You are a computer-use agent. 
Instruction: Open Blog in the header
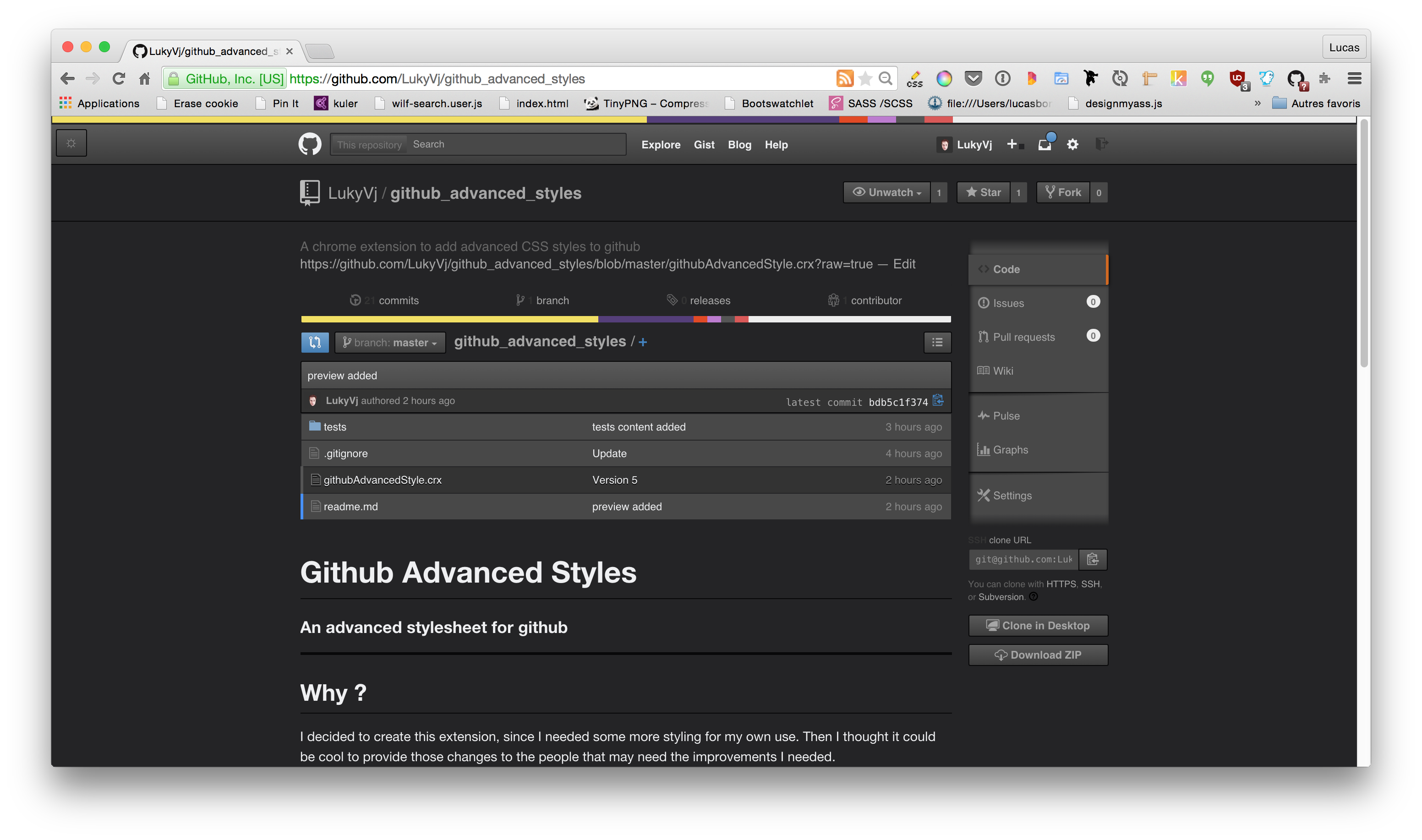pyautogui.click(x=739, y=145)
